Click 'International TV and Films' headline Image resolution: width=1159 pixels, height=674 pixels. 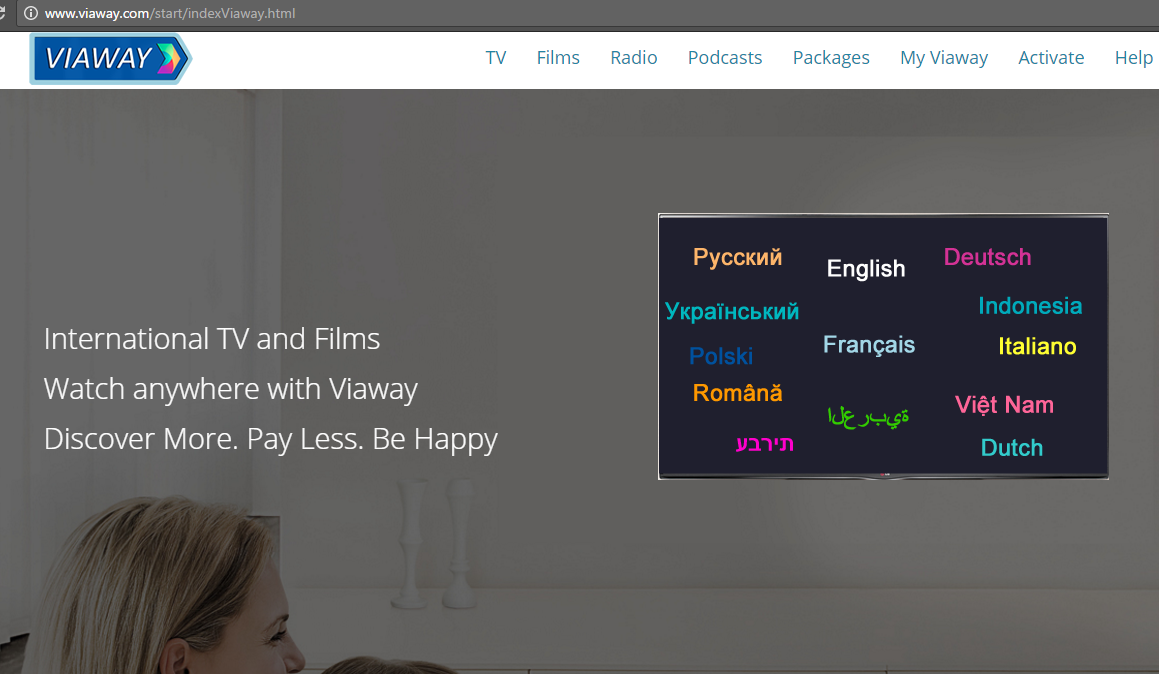click(x=211, y=339)
